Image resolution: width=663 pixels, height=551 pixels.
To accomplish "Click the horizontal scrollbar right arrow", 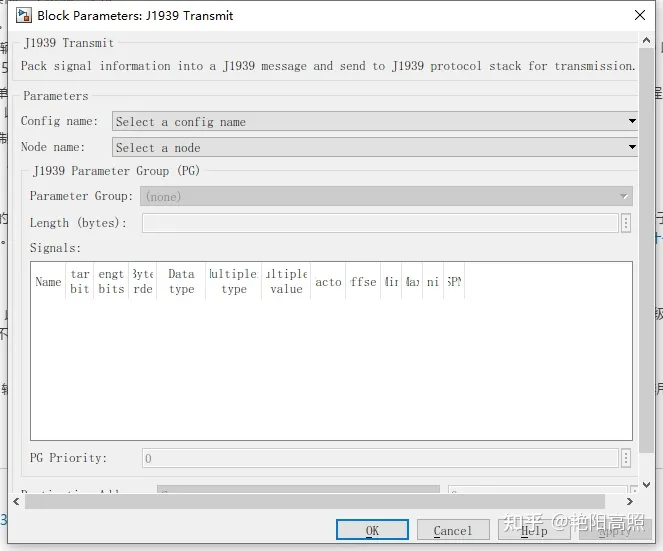I will point(630,502).
